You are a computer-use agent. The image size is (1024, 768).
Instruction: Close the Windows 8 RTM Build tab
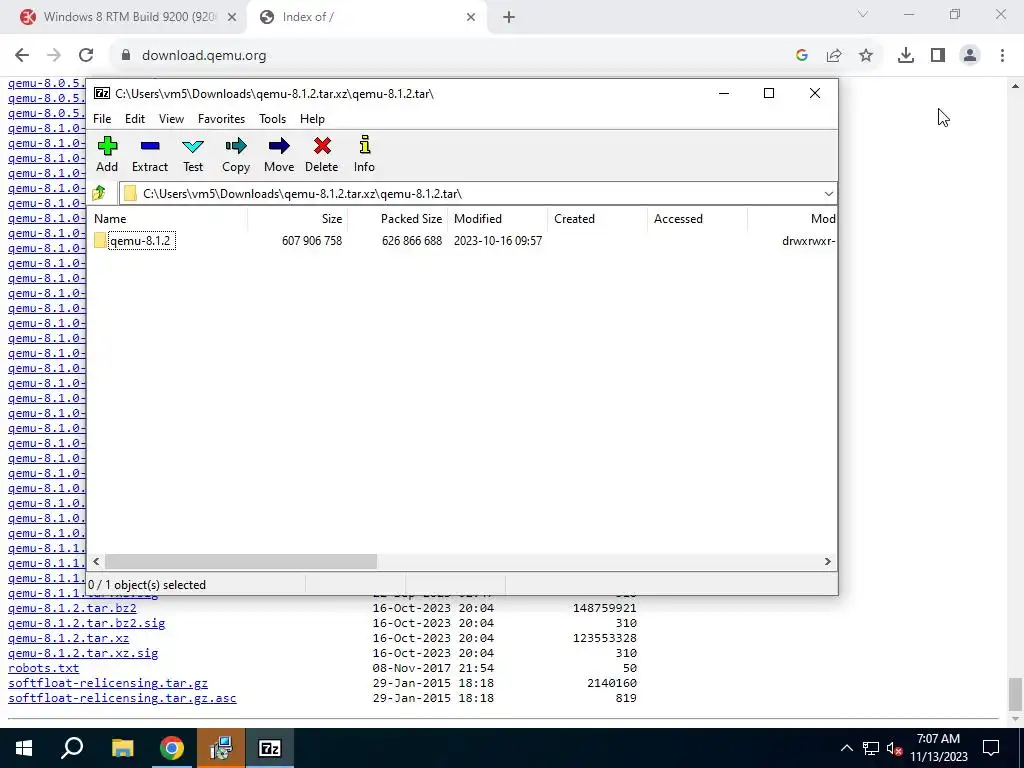tap(232, 18)
